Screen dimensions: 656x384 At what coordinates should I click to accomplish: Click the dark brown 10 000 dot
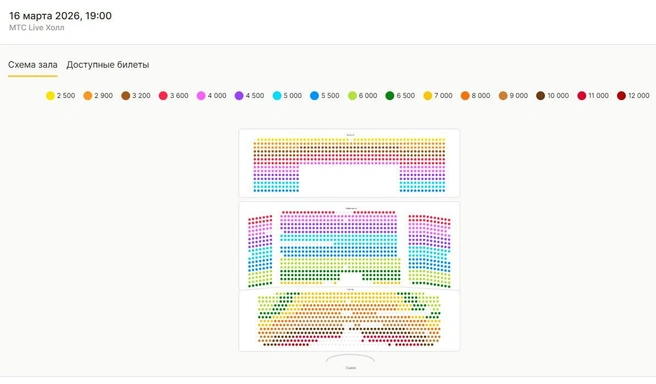point(541,96)
